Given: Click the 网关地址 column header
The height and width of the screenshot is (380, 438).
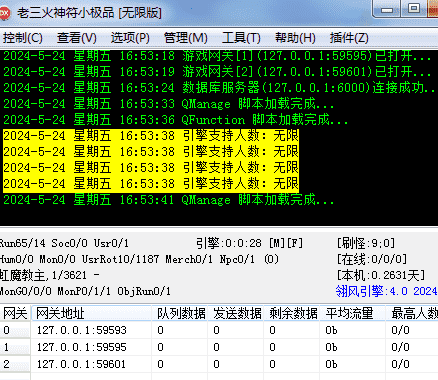Looking at the screenshot, I should (x=92, y=313).
